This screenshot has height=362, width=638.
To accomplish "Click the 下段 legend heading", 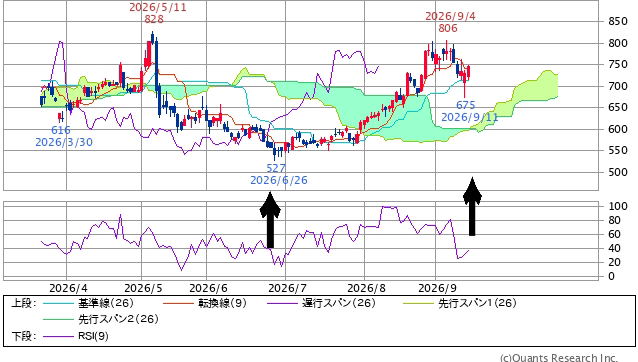I will (x=24, y=336).
